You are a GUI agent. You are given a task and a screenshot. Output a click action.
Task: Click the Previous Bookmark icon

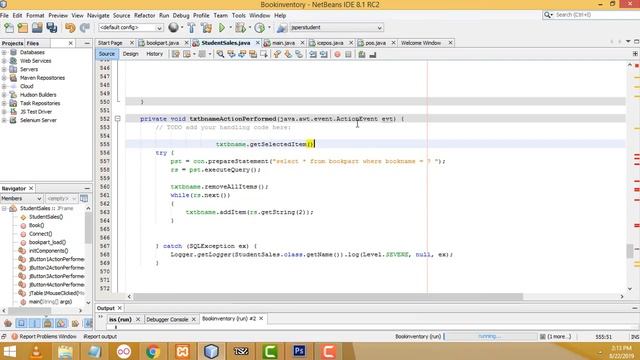tap(277, 54)
